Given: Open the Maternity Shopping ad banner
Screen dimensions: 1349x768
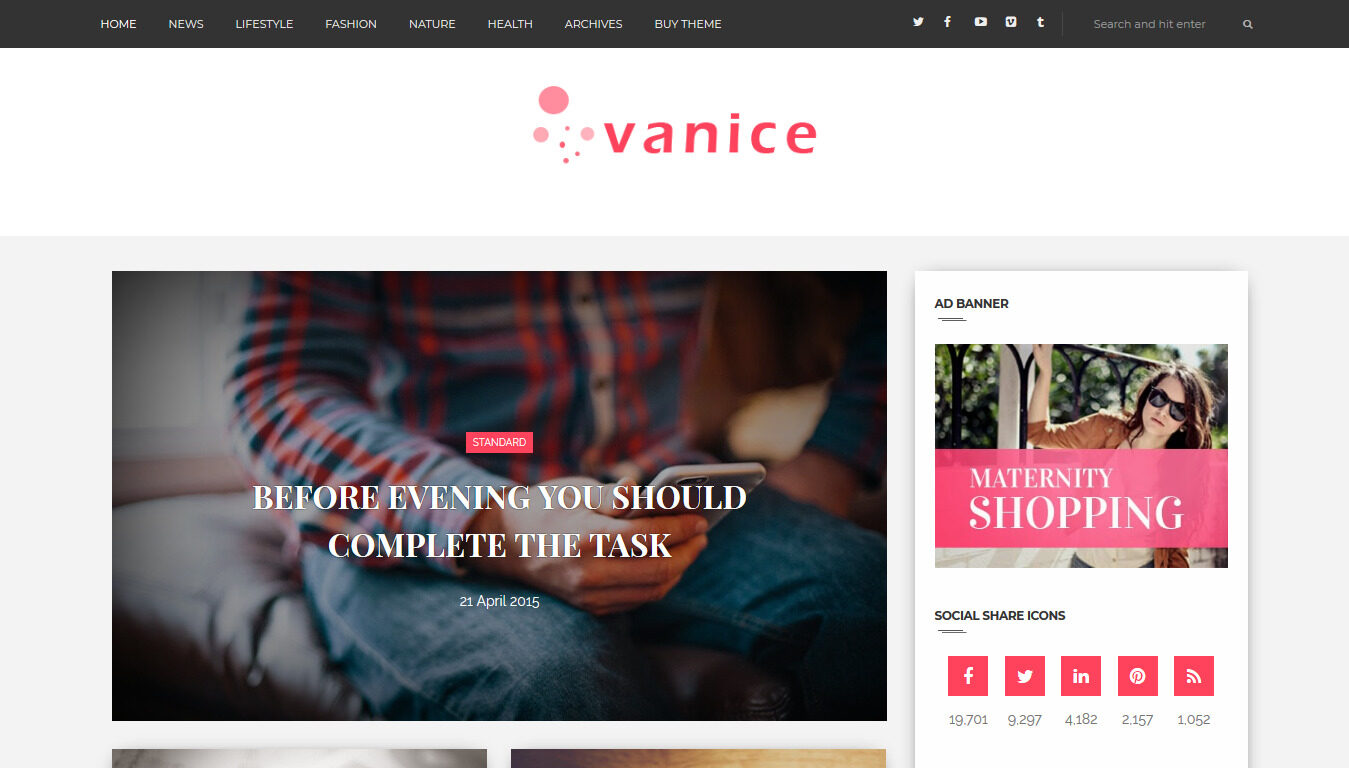Looking at the screenshot, I should pos(1081,456).
